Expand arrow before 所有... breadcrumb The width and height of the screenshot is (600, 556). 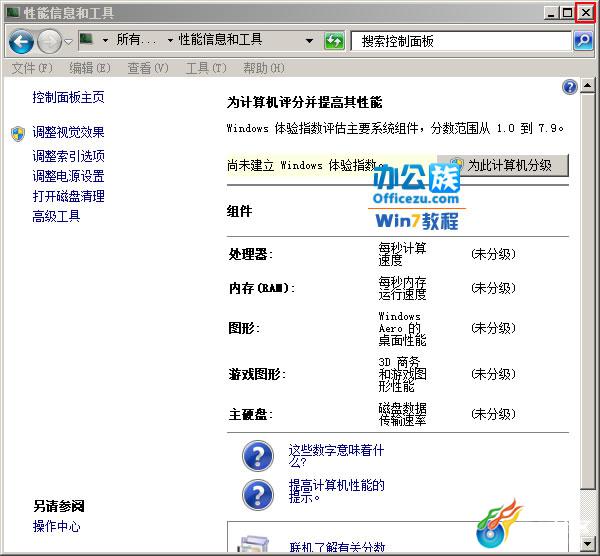[105, 40]
